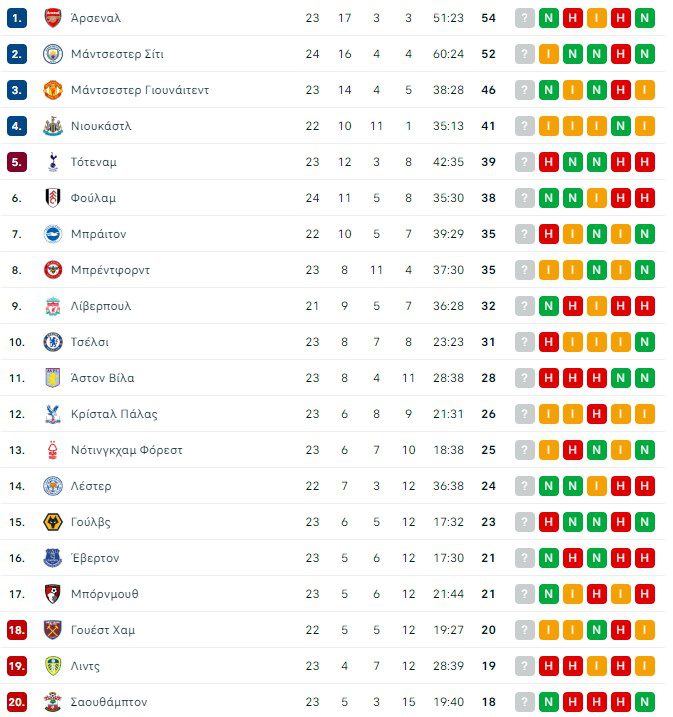
Task: Click the rank 5 position badge
Action: point(17,162)
